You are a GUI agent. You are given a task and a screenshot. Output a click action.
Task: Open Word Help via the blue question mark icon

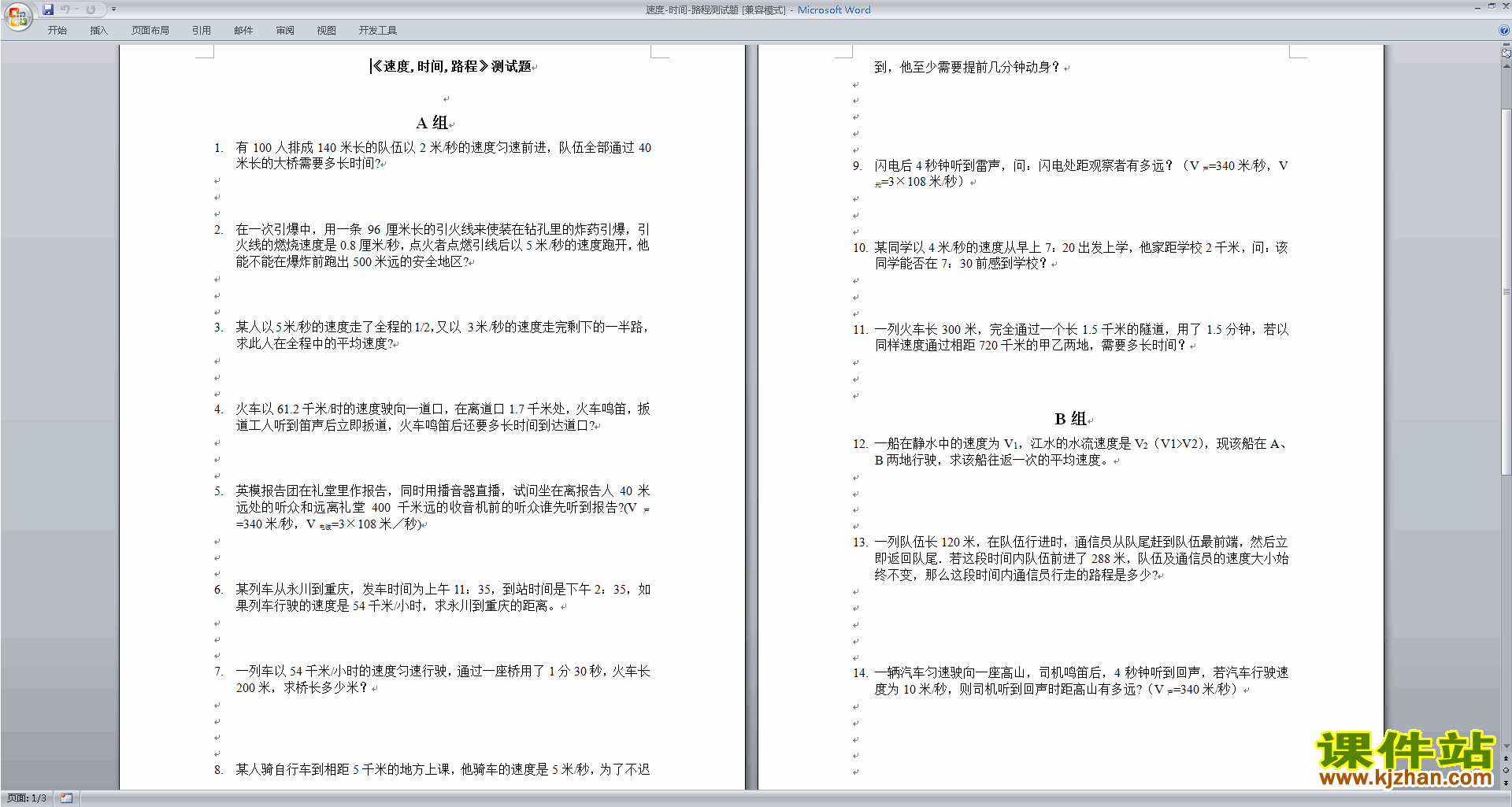(1504, 30)
